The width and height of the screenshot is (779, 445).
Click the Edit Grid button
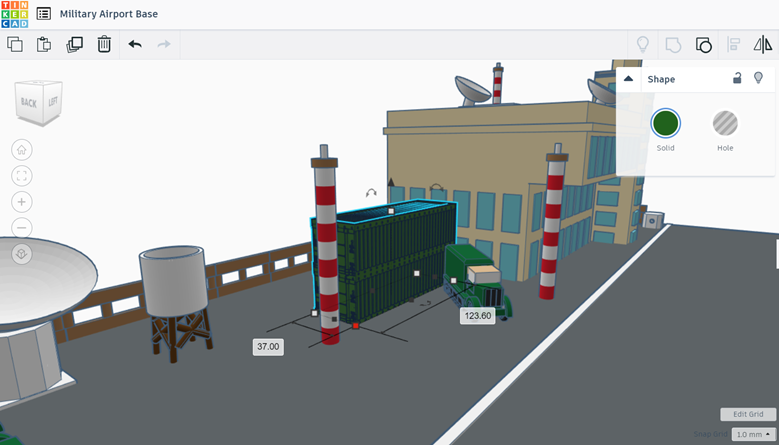point(748,414)
